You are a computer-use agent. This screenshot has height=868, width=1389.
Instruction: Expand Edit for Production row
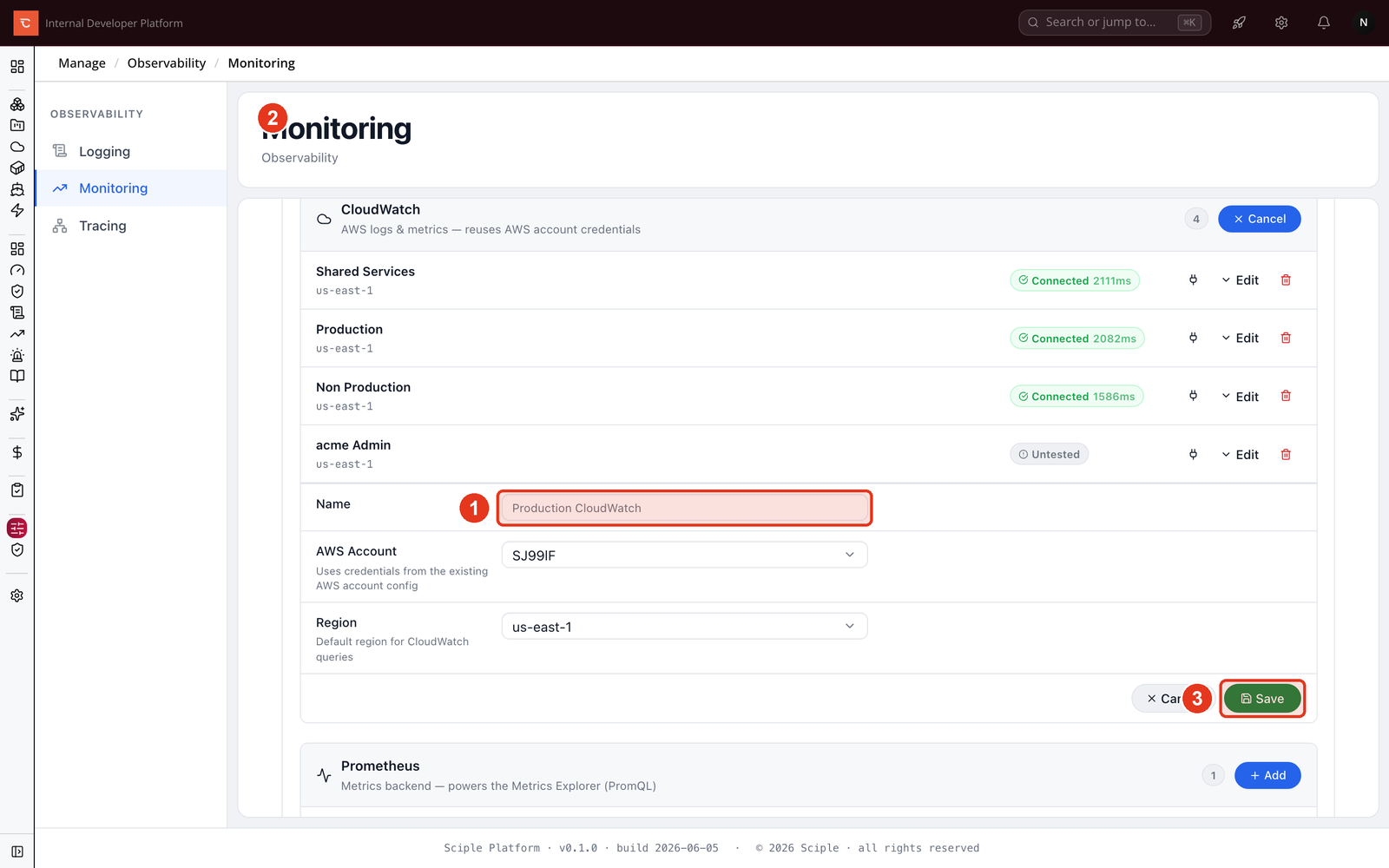pyautogui.click(x=1240, y=339)
